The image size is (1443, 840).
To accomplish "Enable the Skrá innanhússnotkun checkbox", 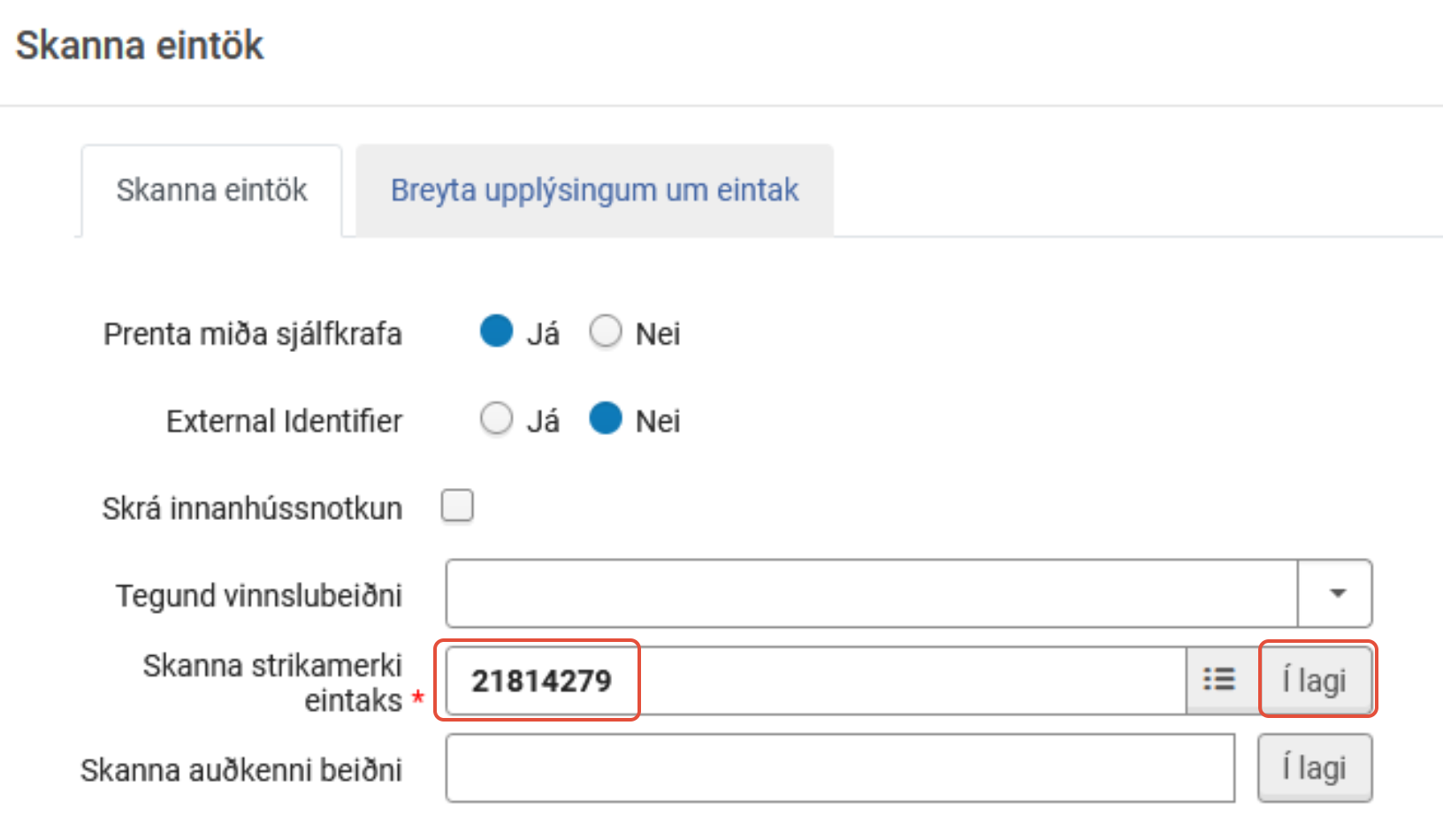I will point(457,507).
